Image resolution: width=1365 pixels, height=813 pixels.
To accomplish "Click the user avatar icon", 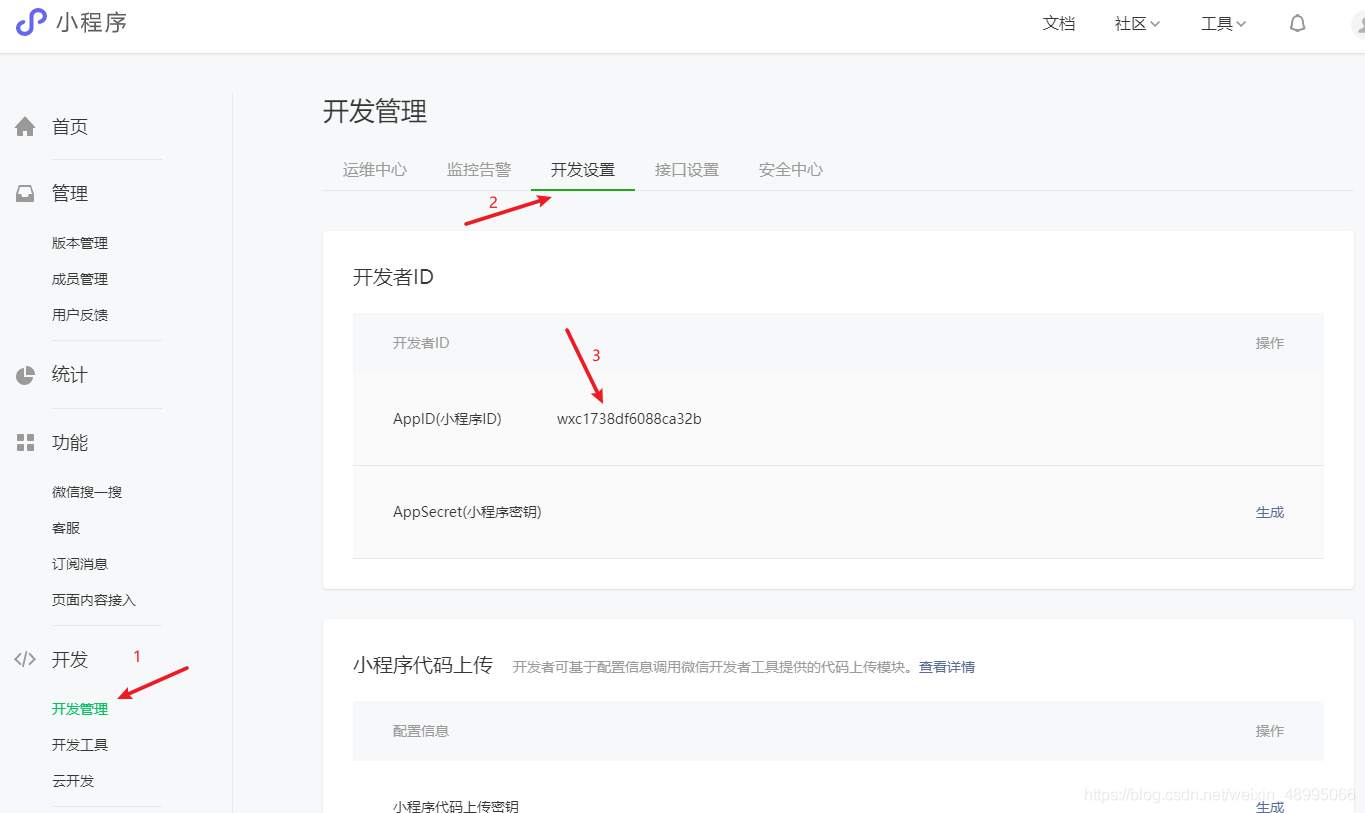I will coord(1357,24).
